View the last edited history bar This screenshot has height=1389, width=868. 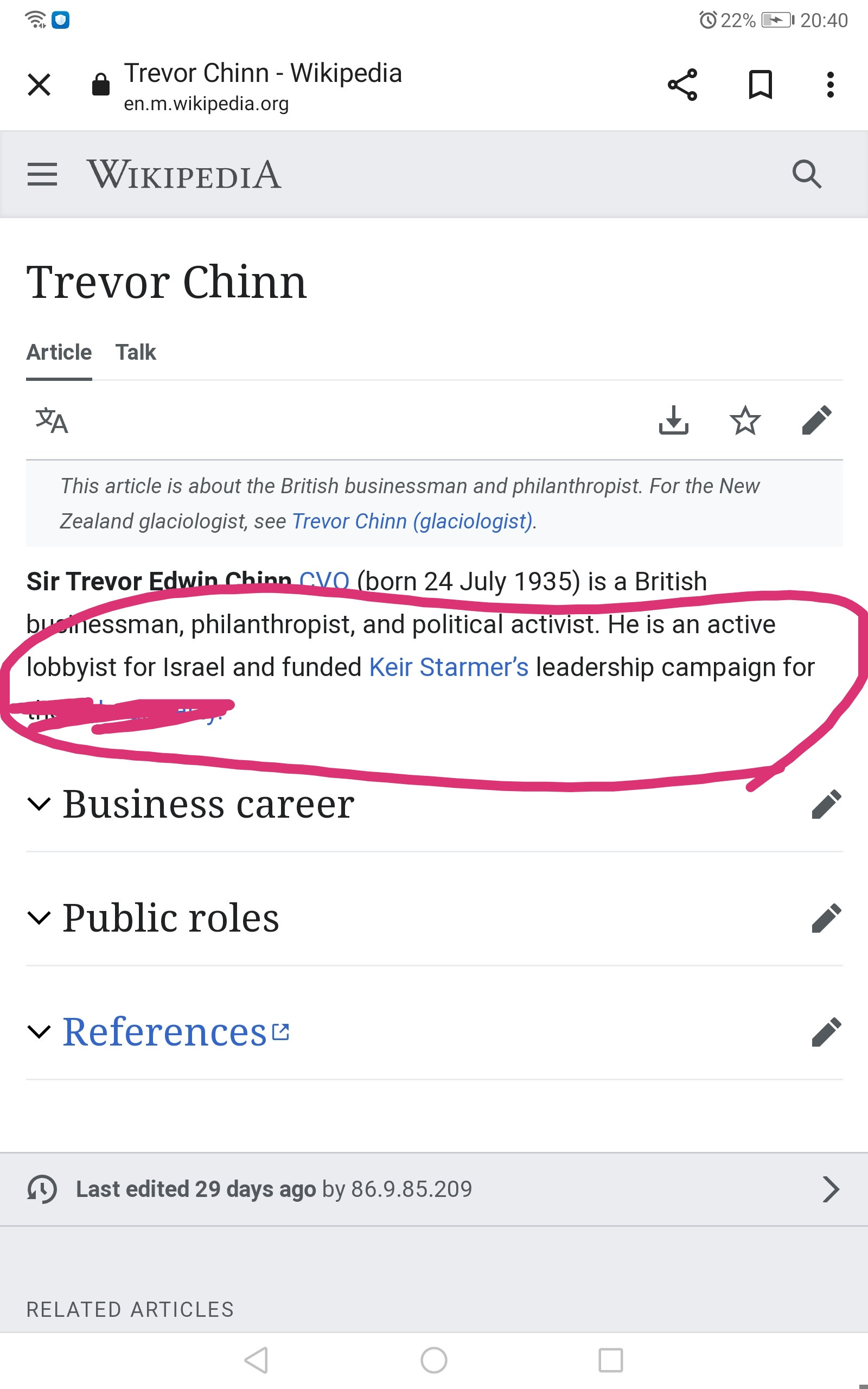click(433, 1189)
